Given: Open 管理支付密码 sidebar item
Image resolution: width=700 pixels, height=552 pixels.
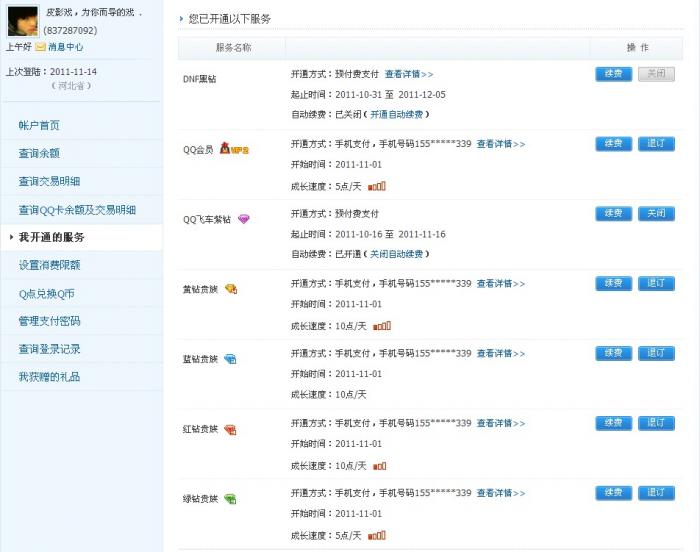Looking at the screenshot, I should [49, 321].
